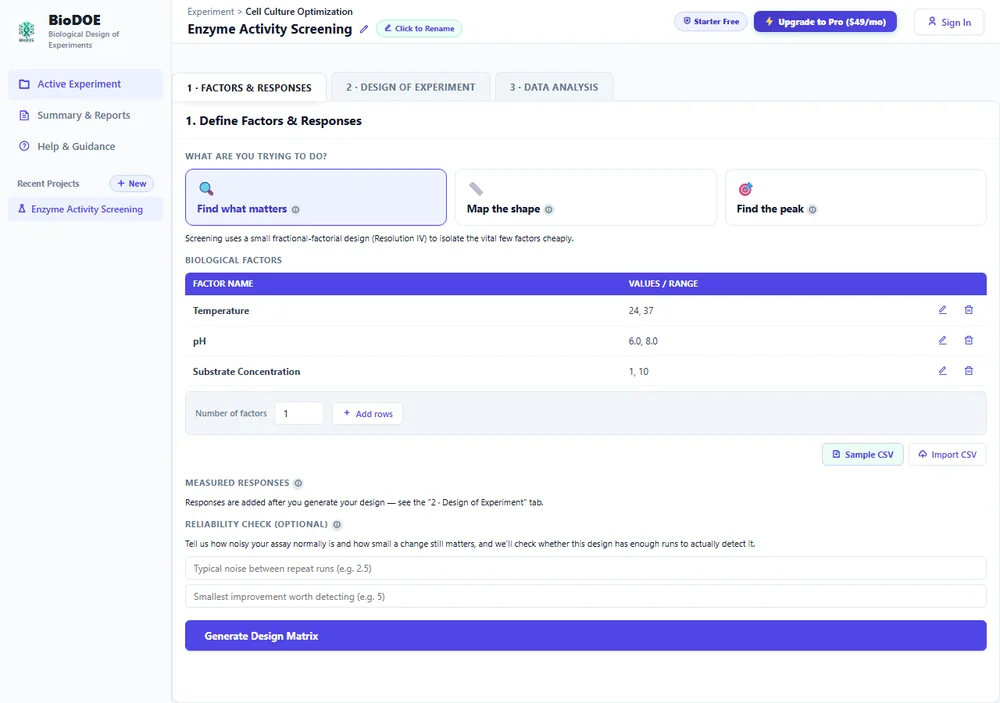This screenshot has height=703, width=1000.
Task: Select the Map the shape goal card
Action: click(x=585, y=197)
